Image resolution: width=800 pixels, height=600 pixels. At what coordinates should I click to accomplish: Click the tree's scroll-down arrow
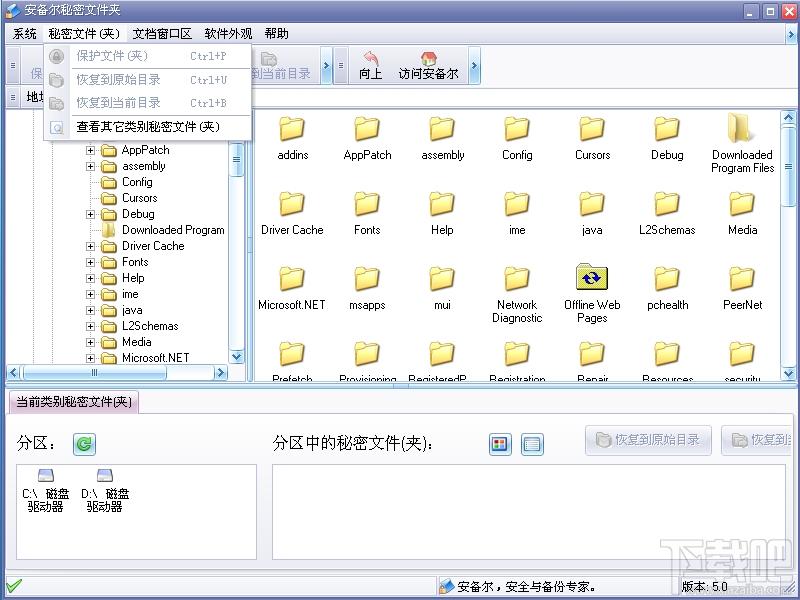(237, 357)
